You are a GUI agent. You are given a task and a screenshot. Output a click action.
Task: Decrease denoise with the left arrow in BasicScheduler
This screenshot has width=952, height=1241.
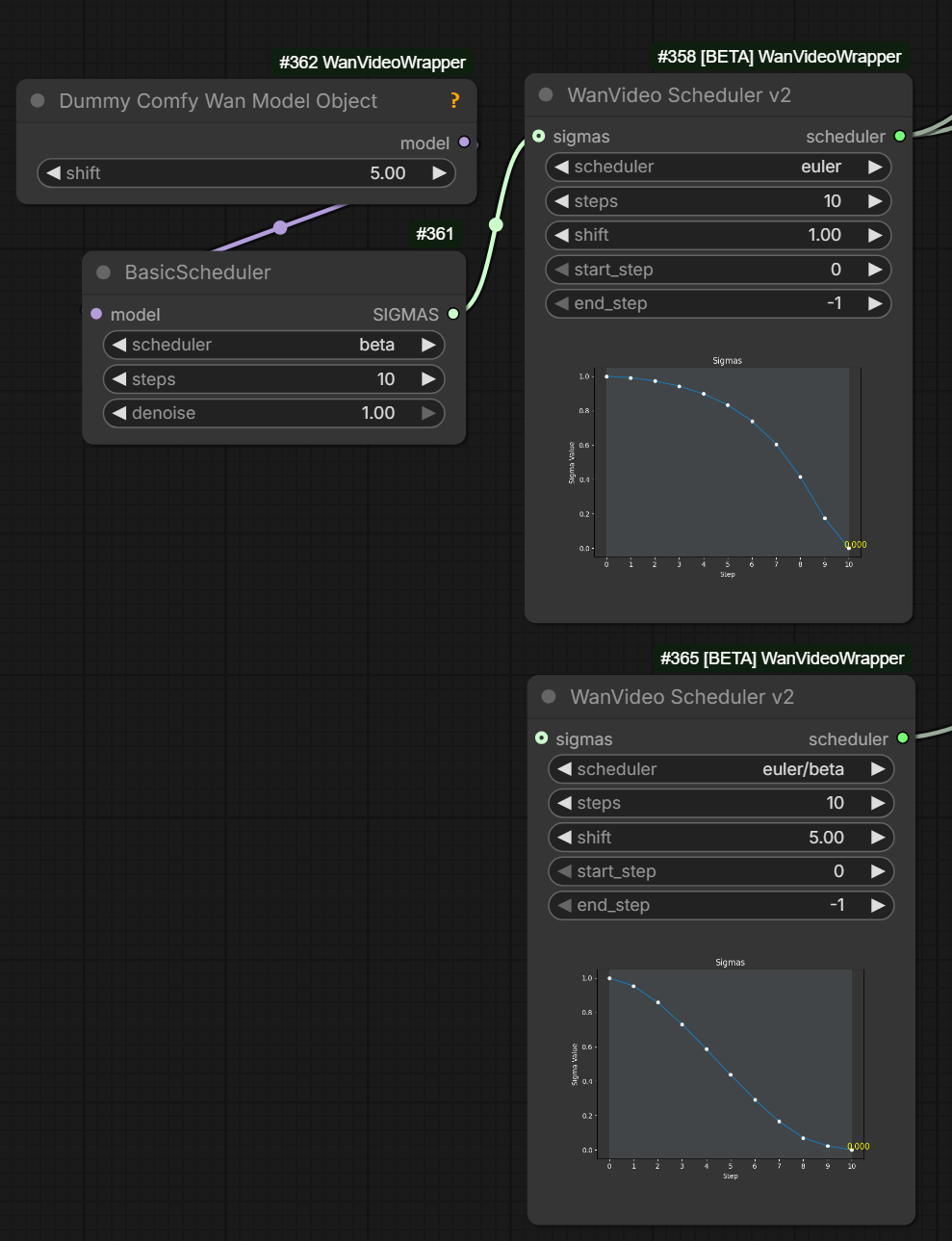click(x=118, y=413)
